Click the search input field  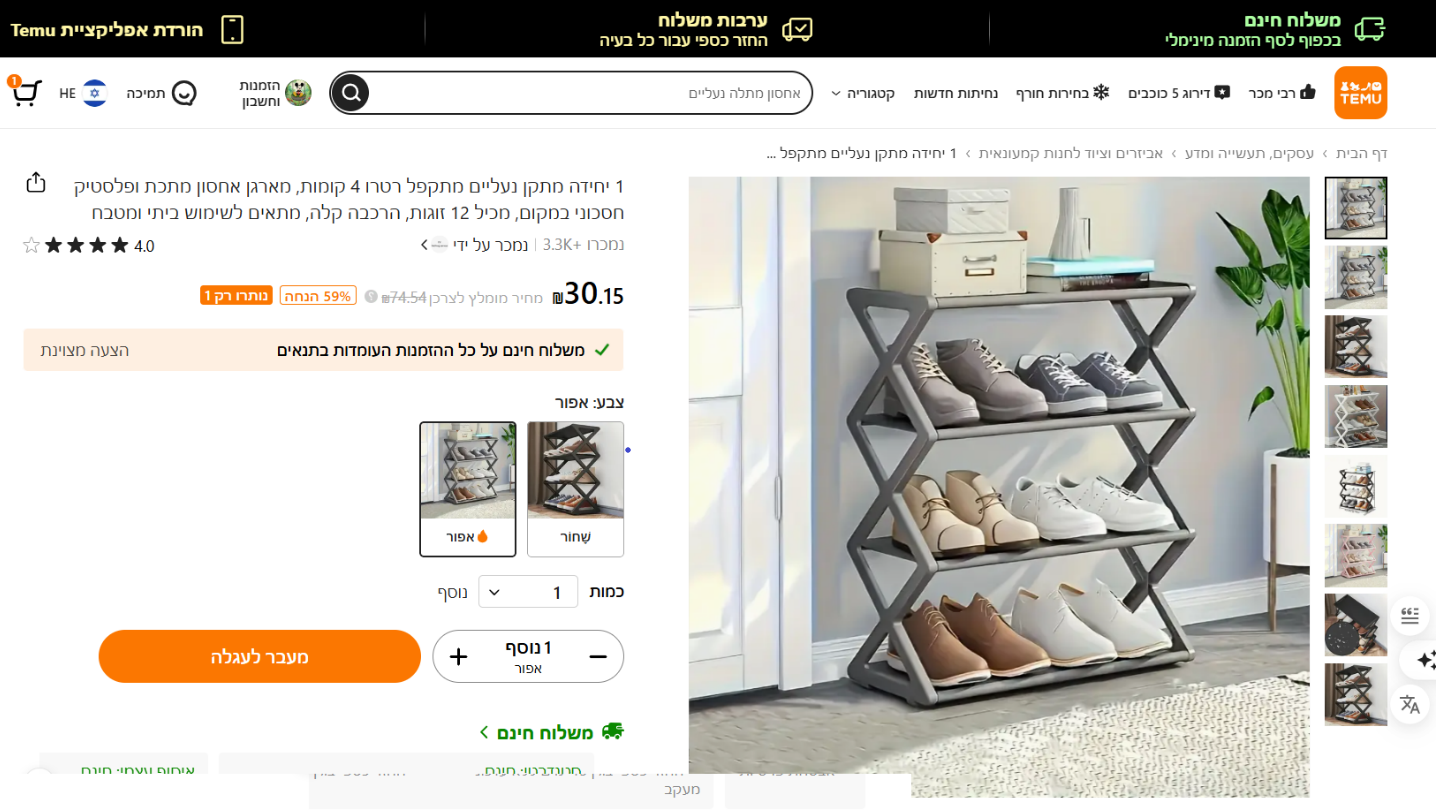pos(590,93)
